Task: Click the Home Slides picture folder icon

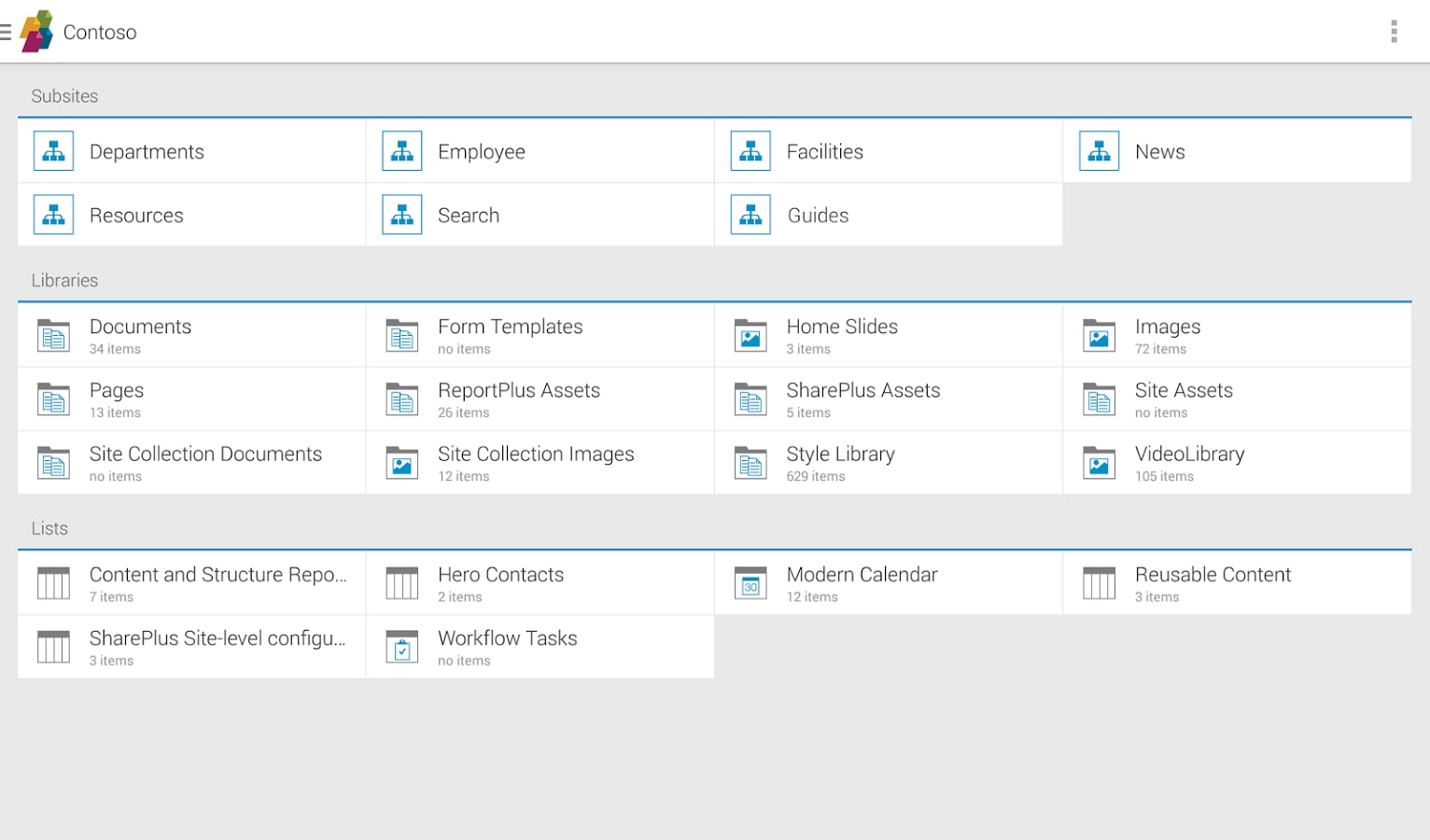Action: click(750, 335)
